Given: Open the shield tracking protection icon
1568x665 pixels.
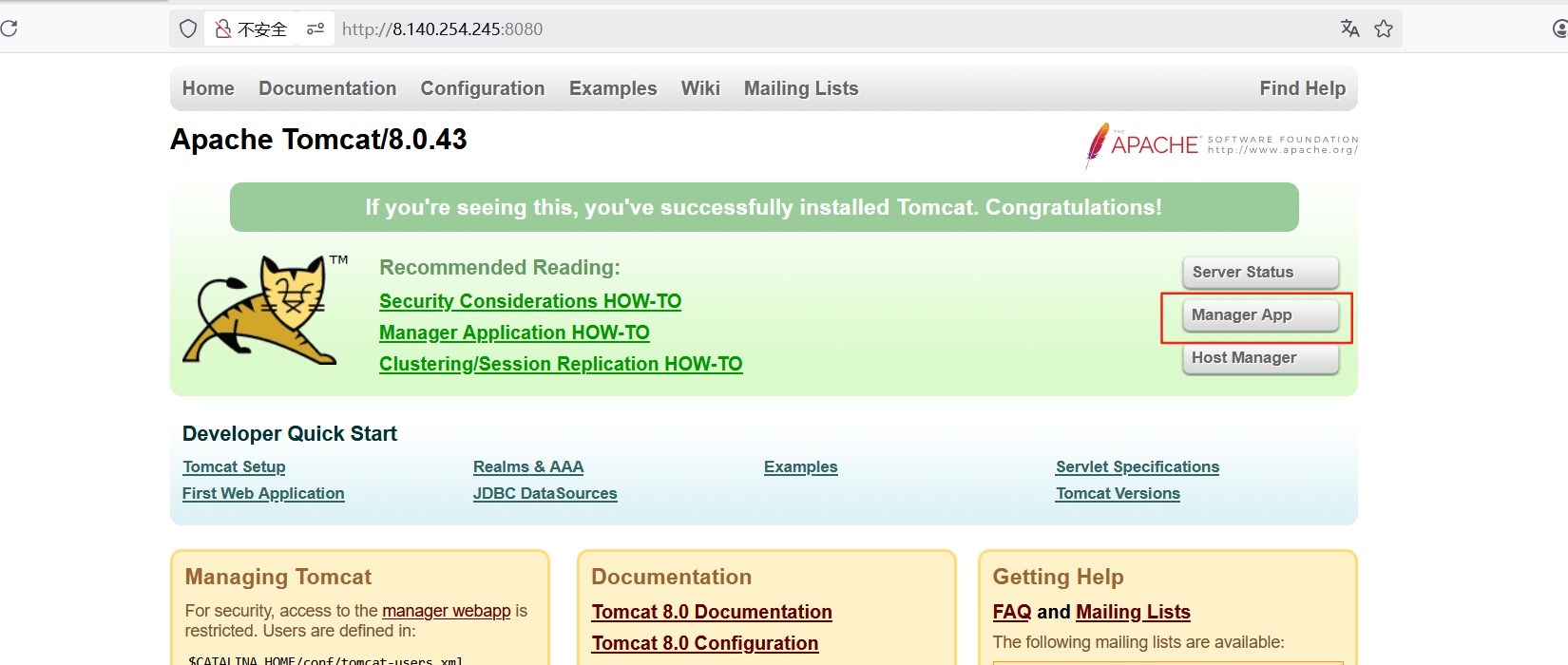Looking at the screenshot, I should click(188, 29).
